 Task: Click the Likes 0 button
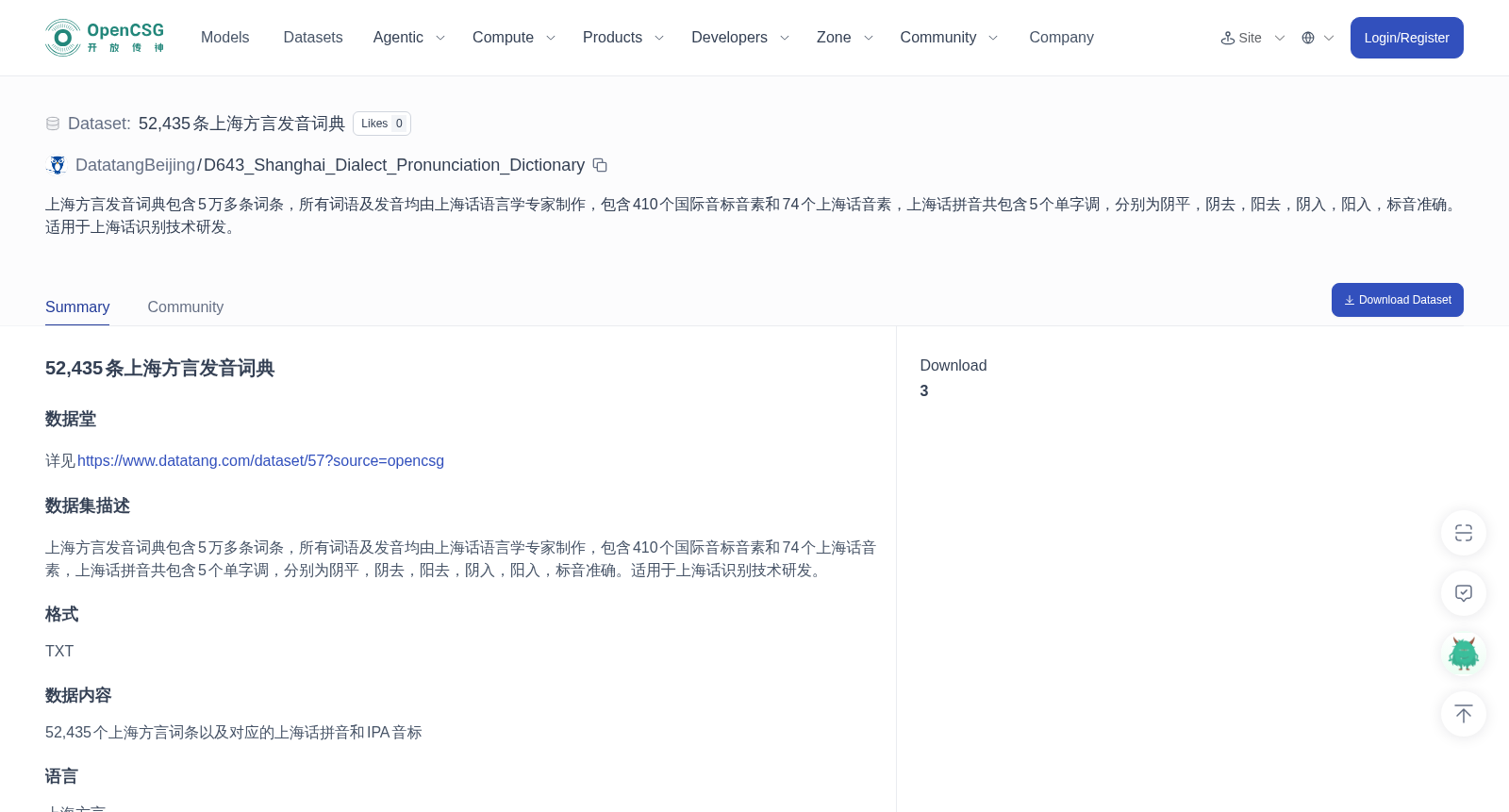pyautogui.click(x=382, y=124)
